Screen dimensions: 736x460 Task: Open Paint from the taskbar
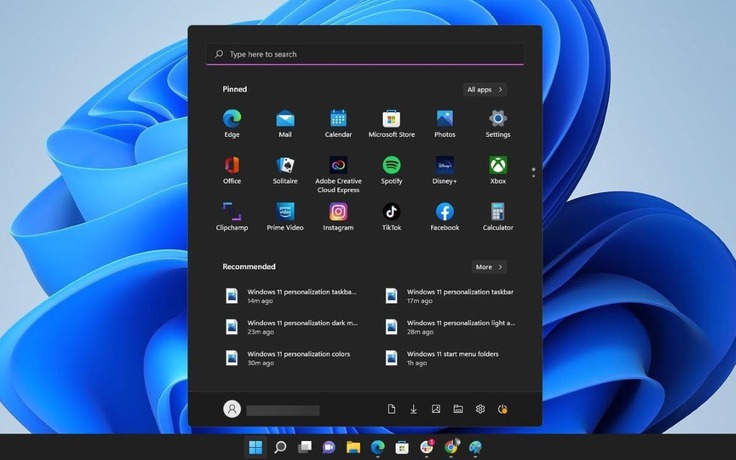[x=475, y=447]
